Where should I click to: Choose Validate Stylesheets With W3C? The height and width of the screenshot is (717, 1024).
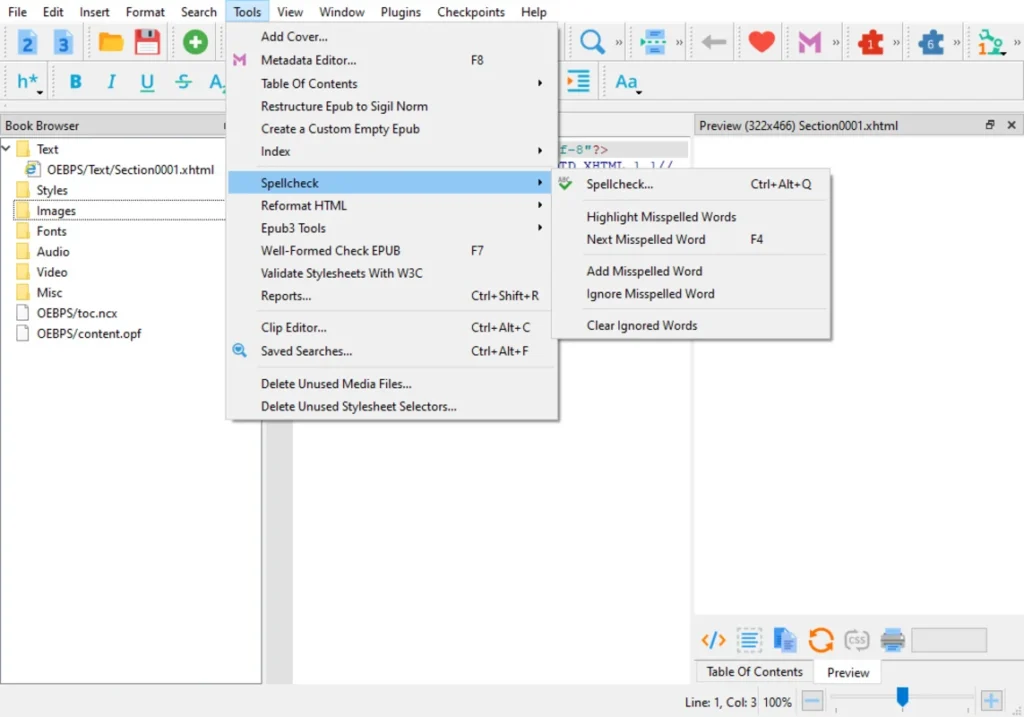(x=392, y=273)
